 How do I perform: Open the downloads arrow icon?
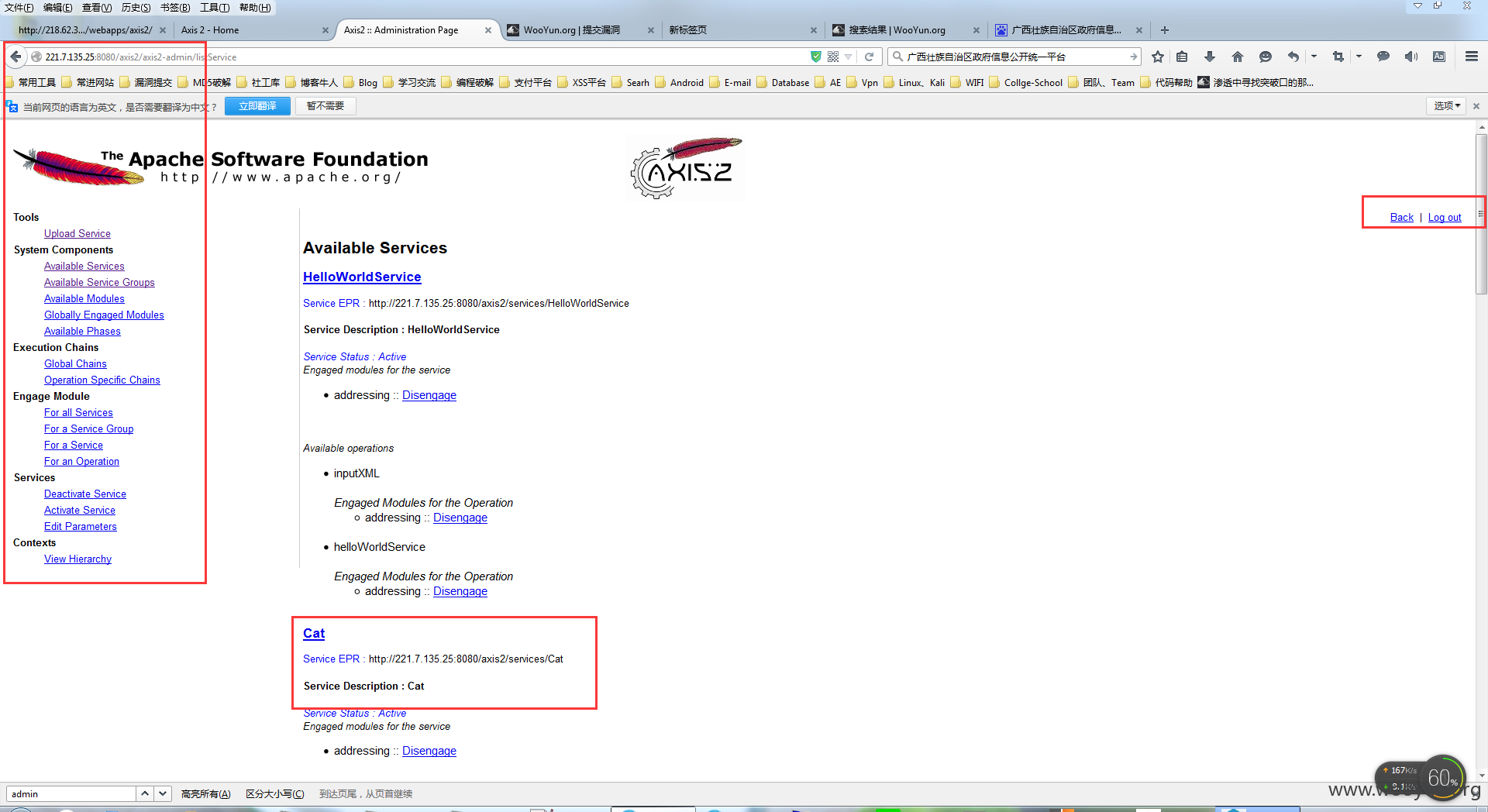1209,57
